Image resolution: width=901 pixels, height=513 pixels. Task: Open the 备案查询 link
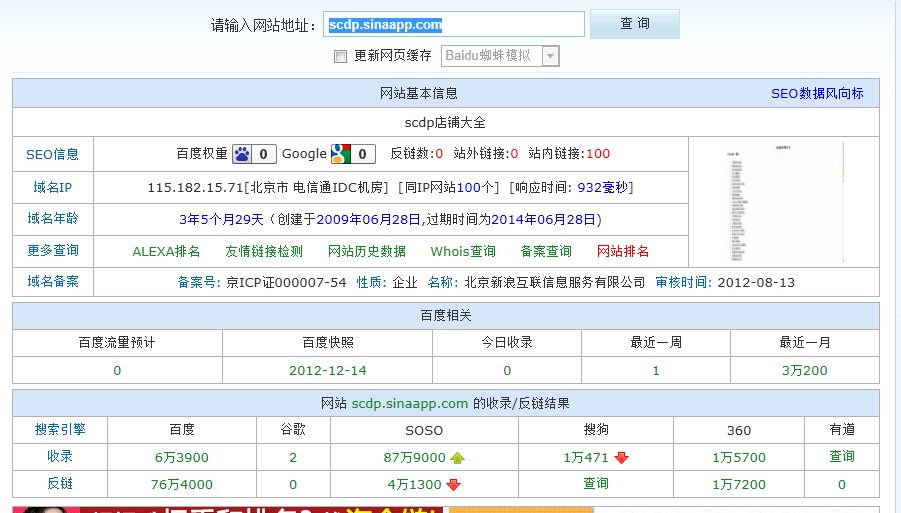point(546,252)
